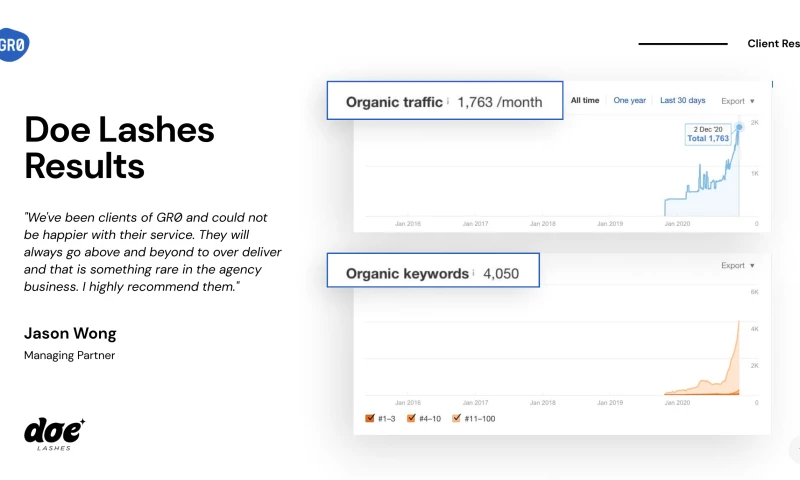Viewport: 800px width, 480px height.
Task: Click the Doe Lashes brand logo
Action: click(x=54, y=433)
